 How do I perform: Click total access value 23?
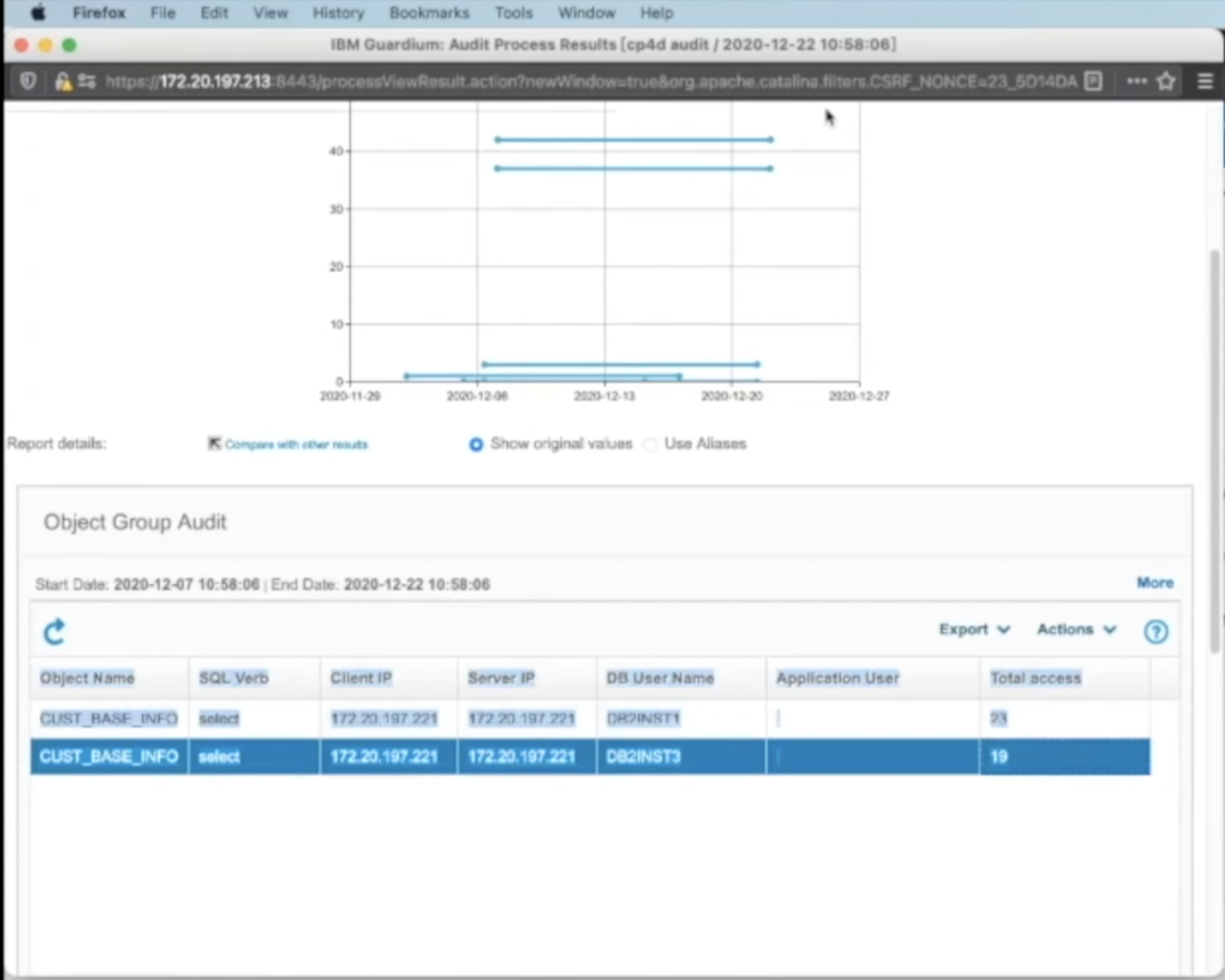(999, 719)
